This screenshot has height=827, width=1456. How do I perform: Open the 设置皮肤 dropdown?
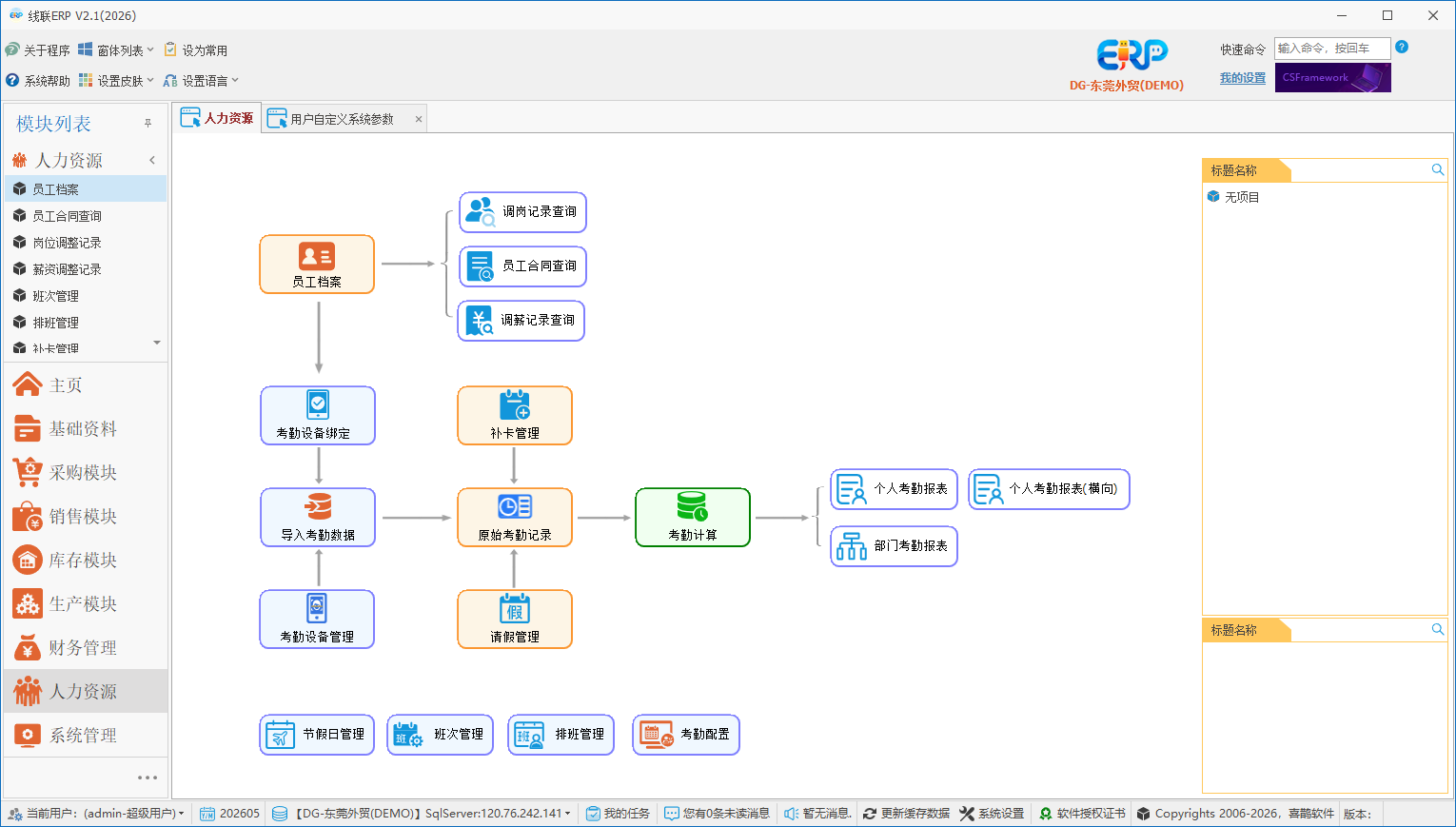[116, 80]
